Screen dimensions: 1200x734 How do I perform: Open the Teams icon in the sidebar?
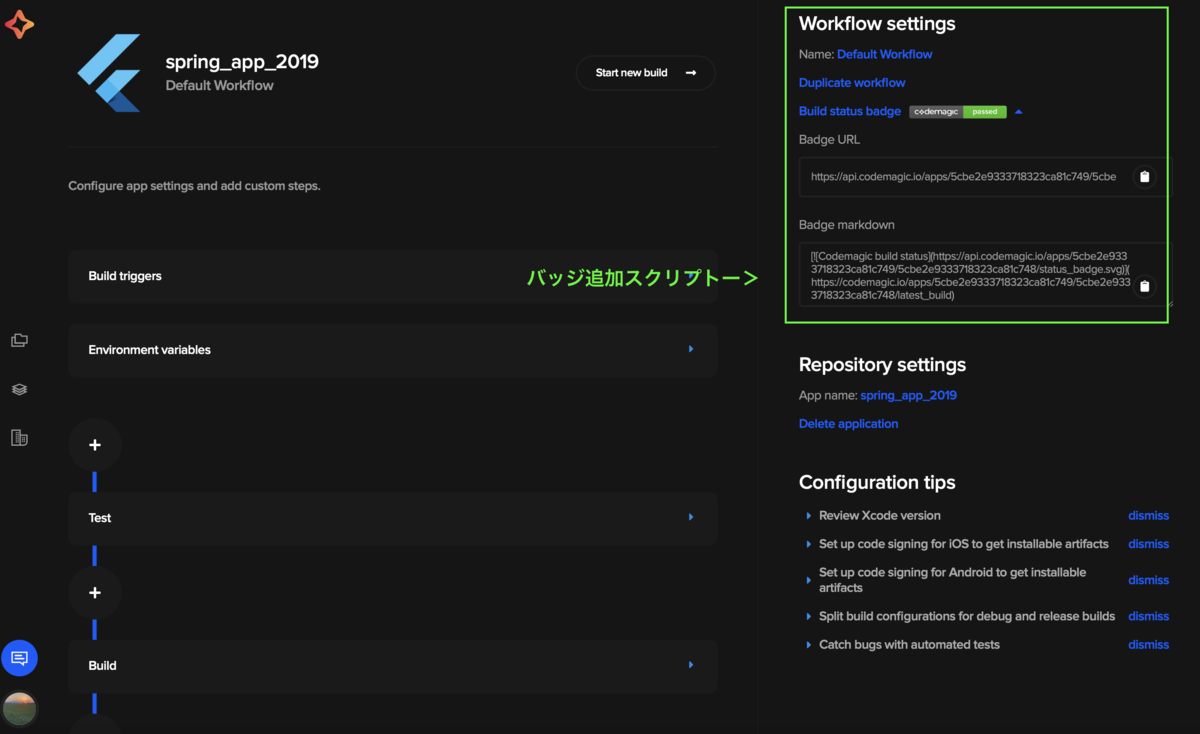[19, 438]
